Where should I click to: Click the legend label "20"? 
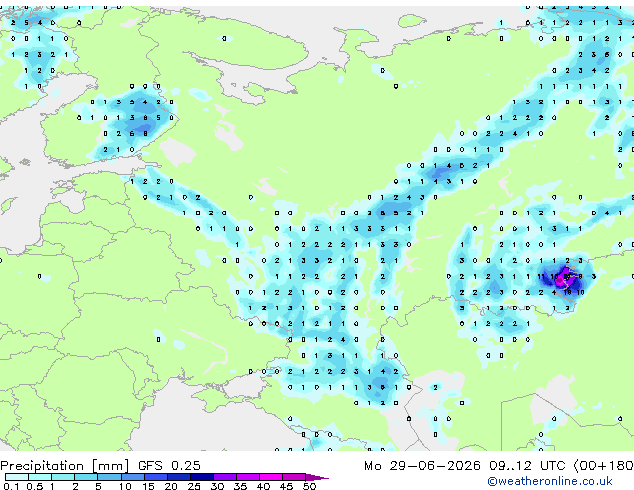tap(171, 486)
